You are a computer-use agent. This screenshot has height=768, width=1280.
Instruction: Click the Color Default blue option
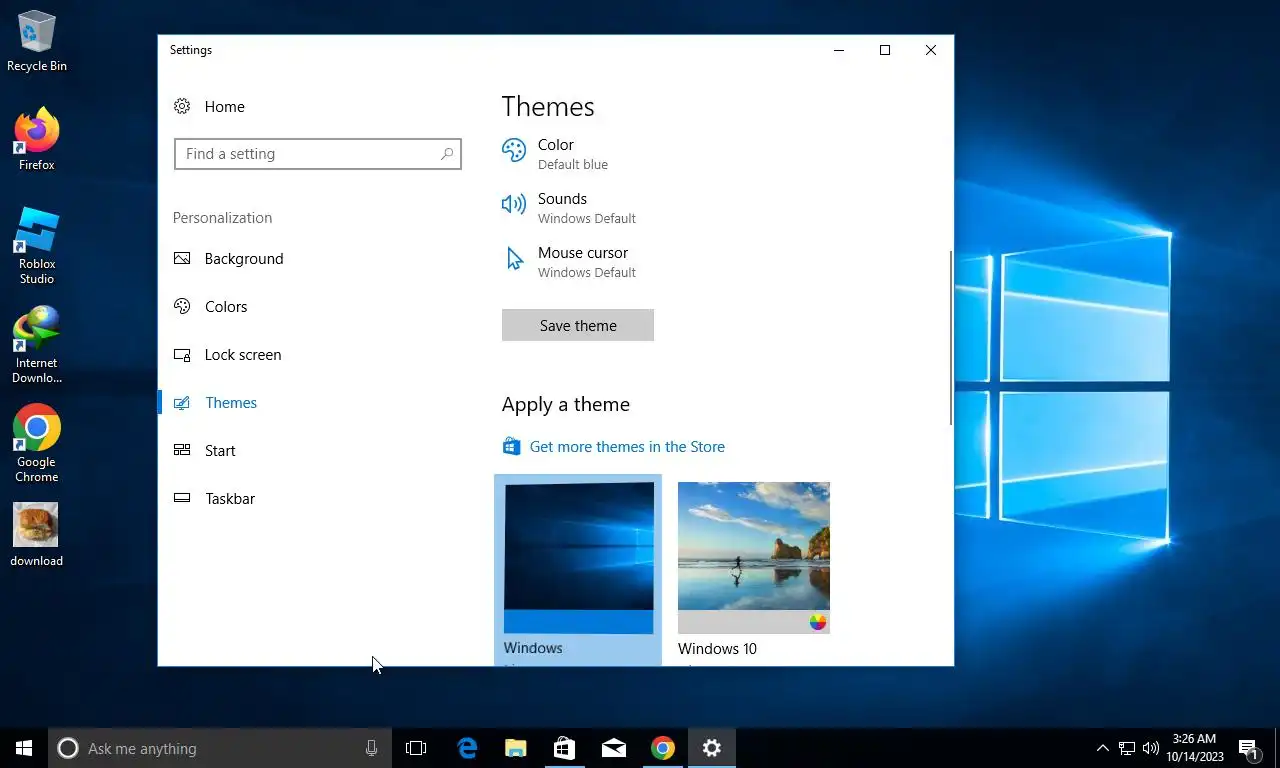[x=572, y=154]
